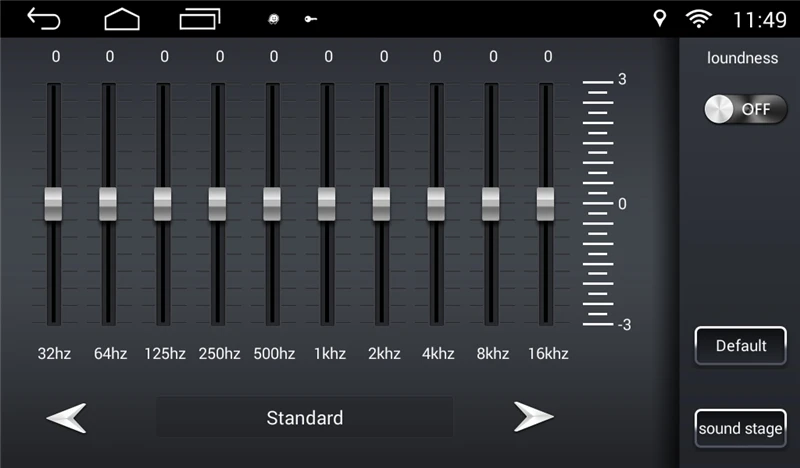
Task: Click the 250hz slider handle
Action: coord(217,204)
